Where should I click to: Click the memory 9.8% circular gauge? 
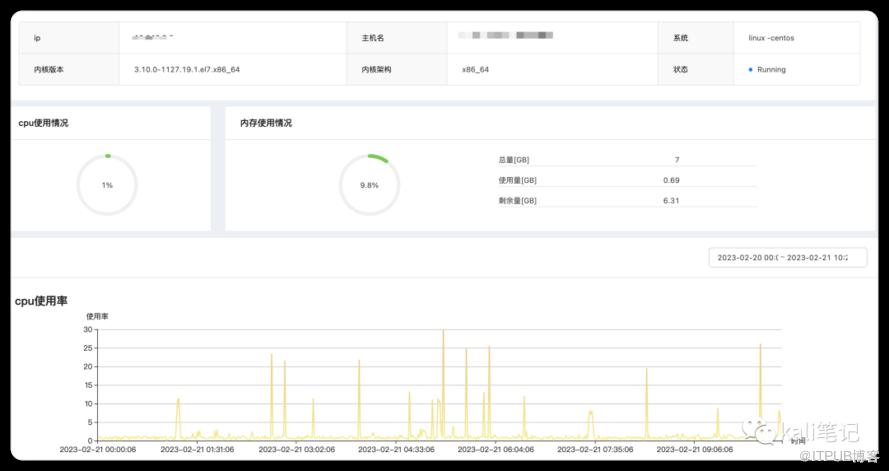click(369, 185)
